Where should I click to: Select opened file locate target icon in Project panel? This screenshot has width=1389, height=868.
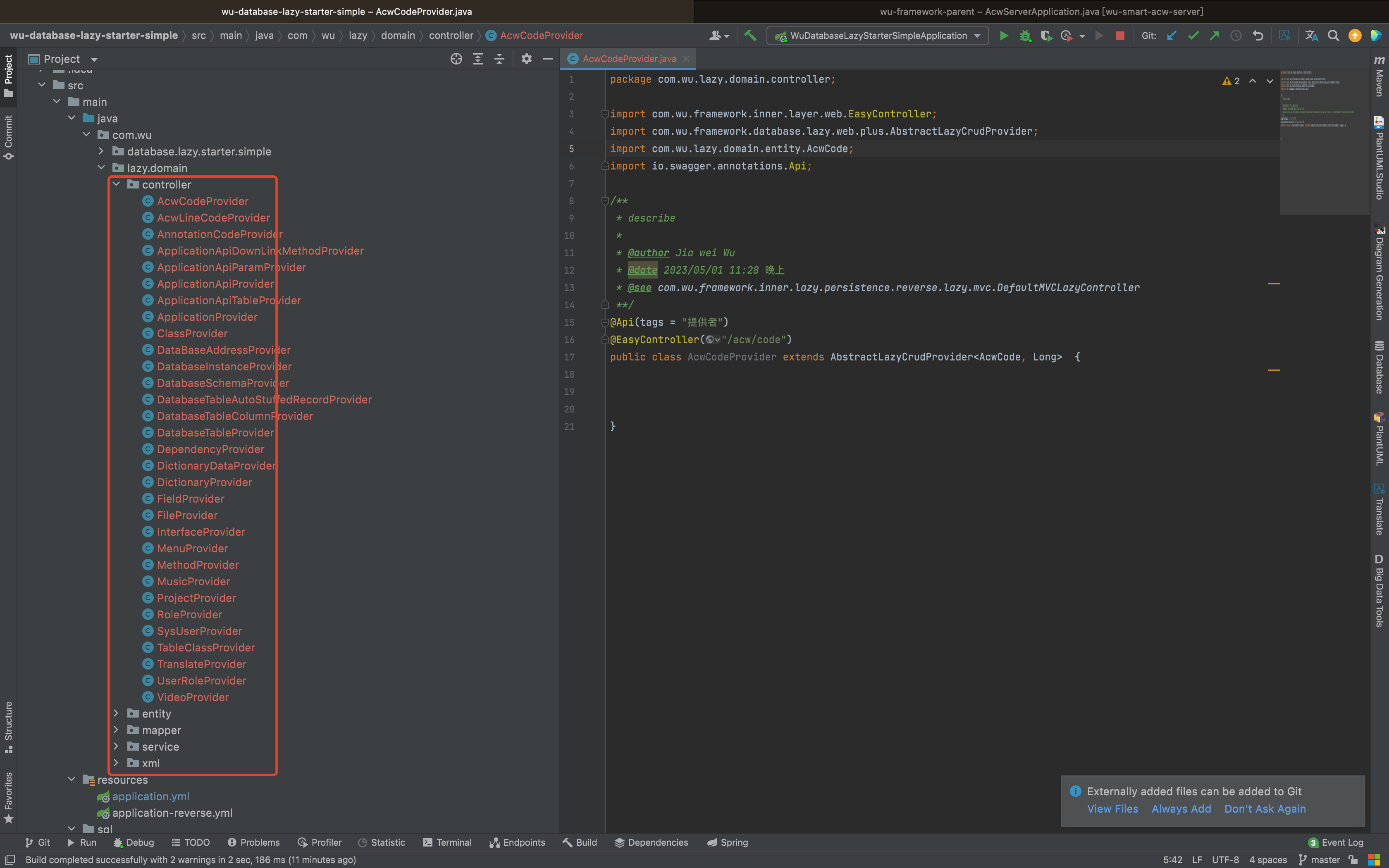click(456, 59)
